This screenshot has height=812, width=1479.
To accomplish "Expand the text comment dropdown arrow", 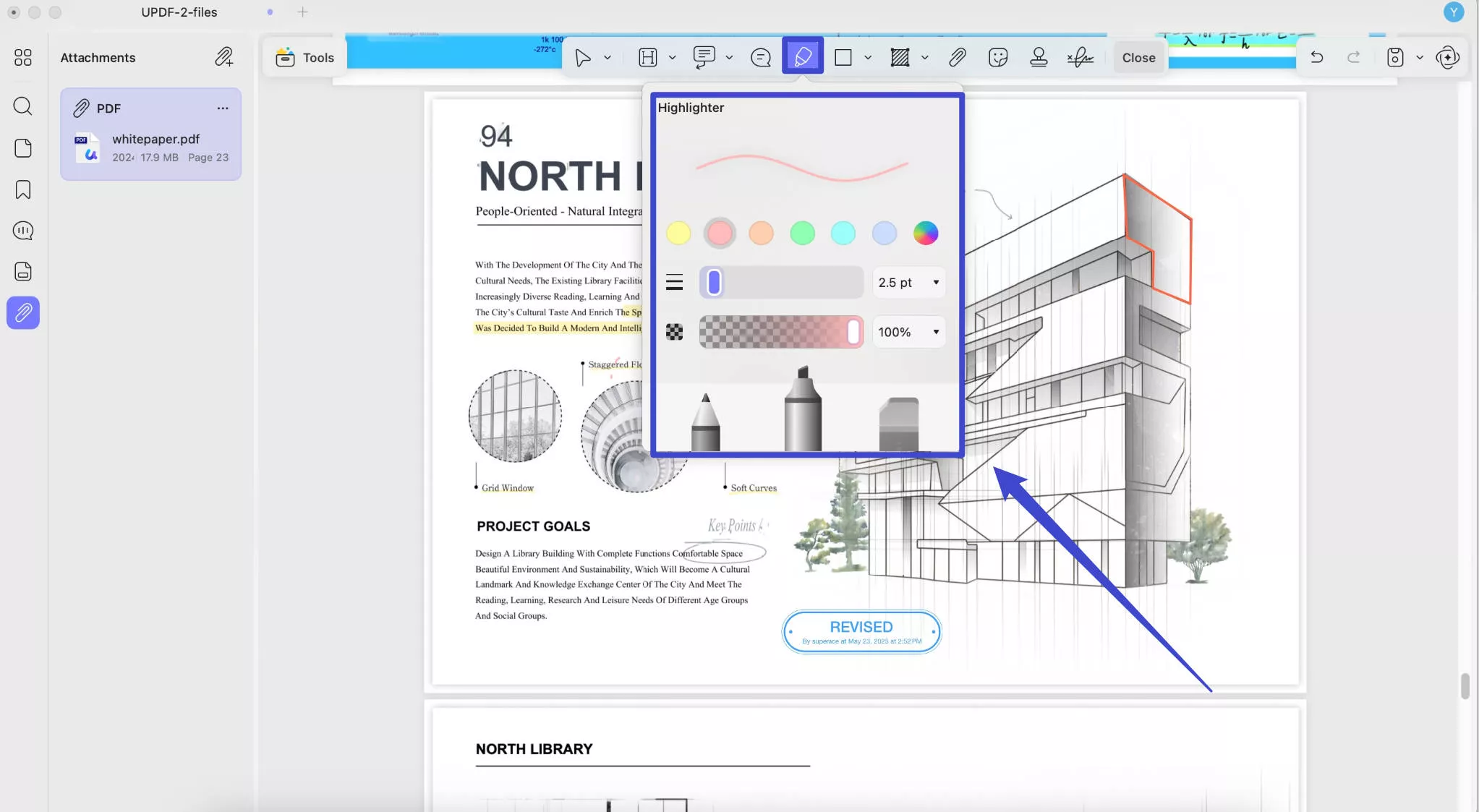I will click(x=729, y=57).
